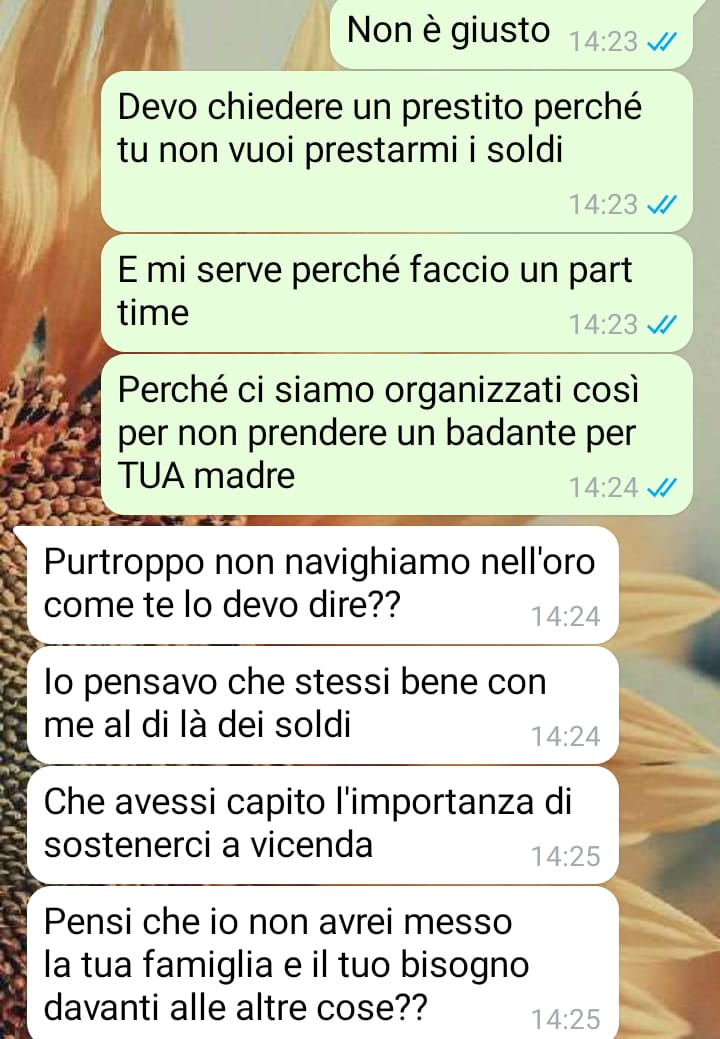Image resolution: width=720 pixels, height=1039 pixels.
Task: Click 14:24 timestamp on 'come te lo devo dire' message
Action: (x=566, y=617)
